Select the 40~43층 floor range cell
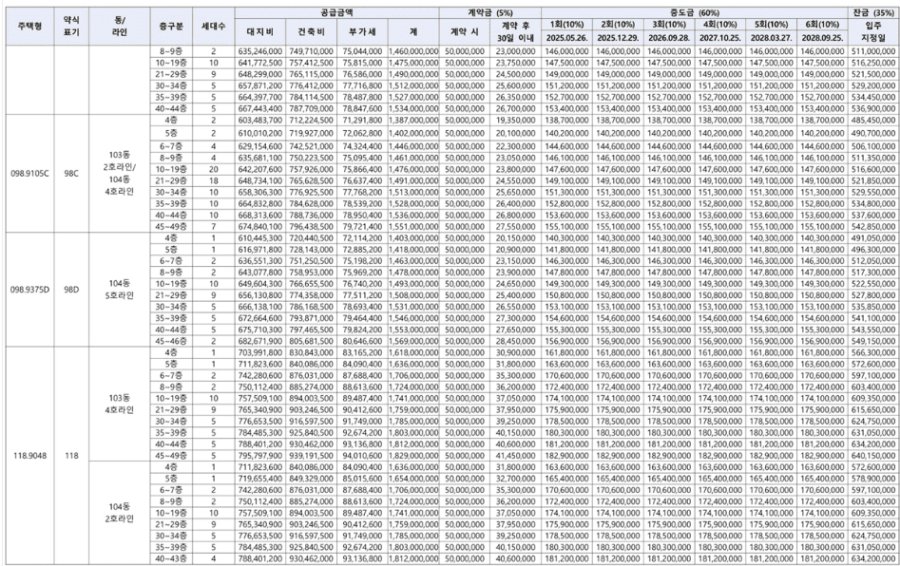The image size is (900, 566). (x=171, y=559)
